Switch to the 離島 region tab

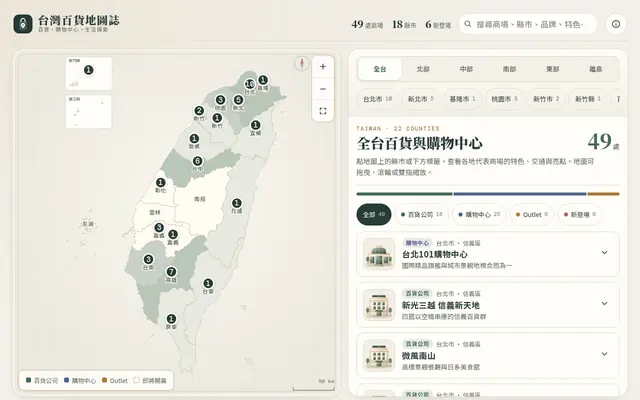[596, 69]
